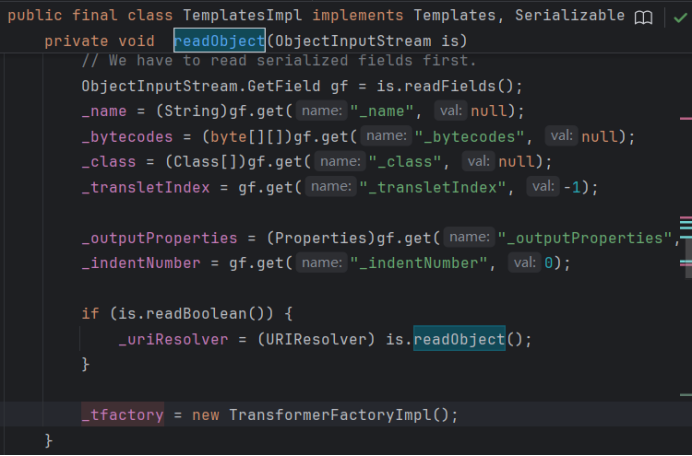The image size is (692, 456).
Task: Click the 'val:' hint before 0
Action: click(523, 263)
